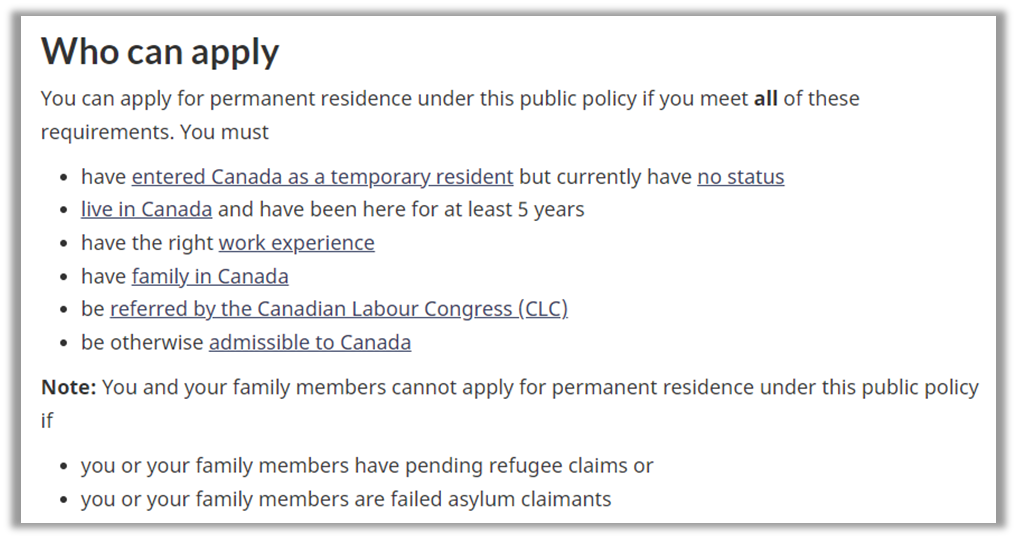Click the bold word "all"
Viewport: 1017px width, 539px height.
click(x=765, y=99)
